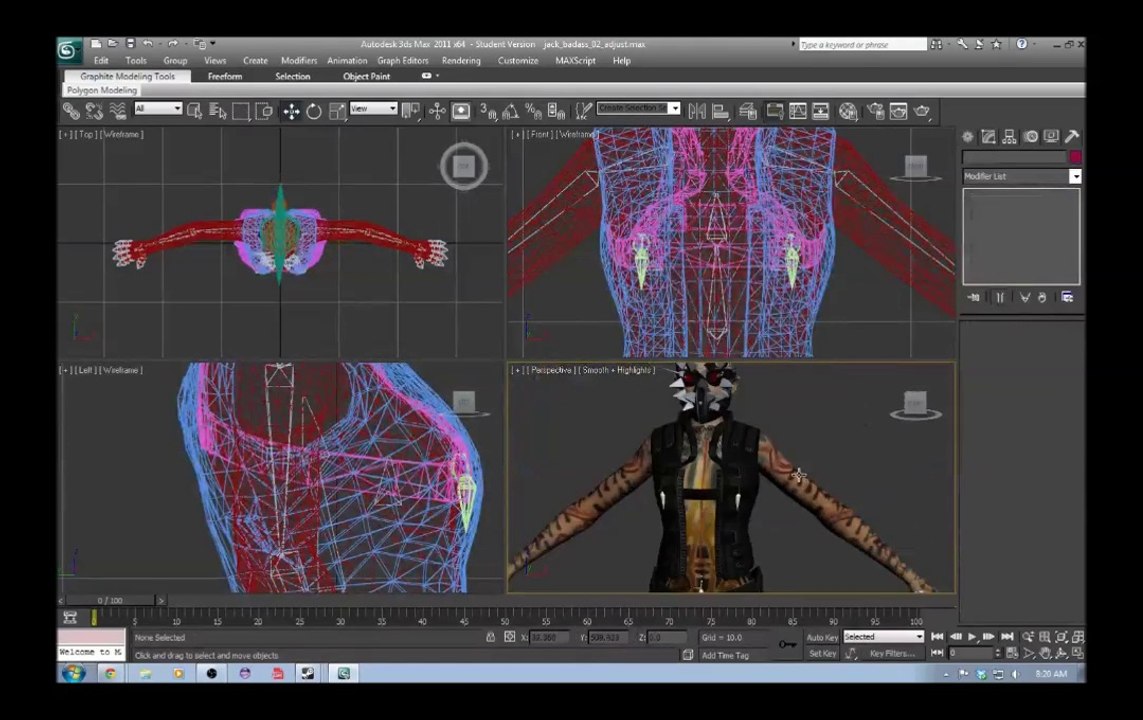
Task: Open the Schematic View icon
Action: click(x=821, y=111)
